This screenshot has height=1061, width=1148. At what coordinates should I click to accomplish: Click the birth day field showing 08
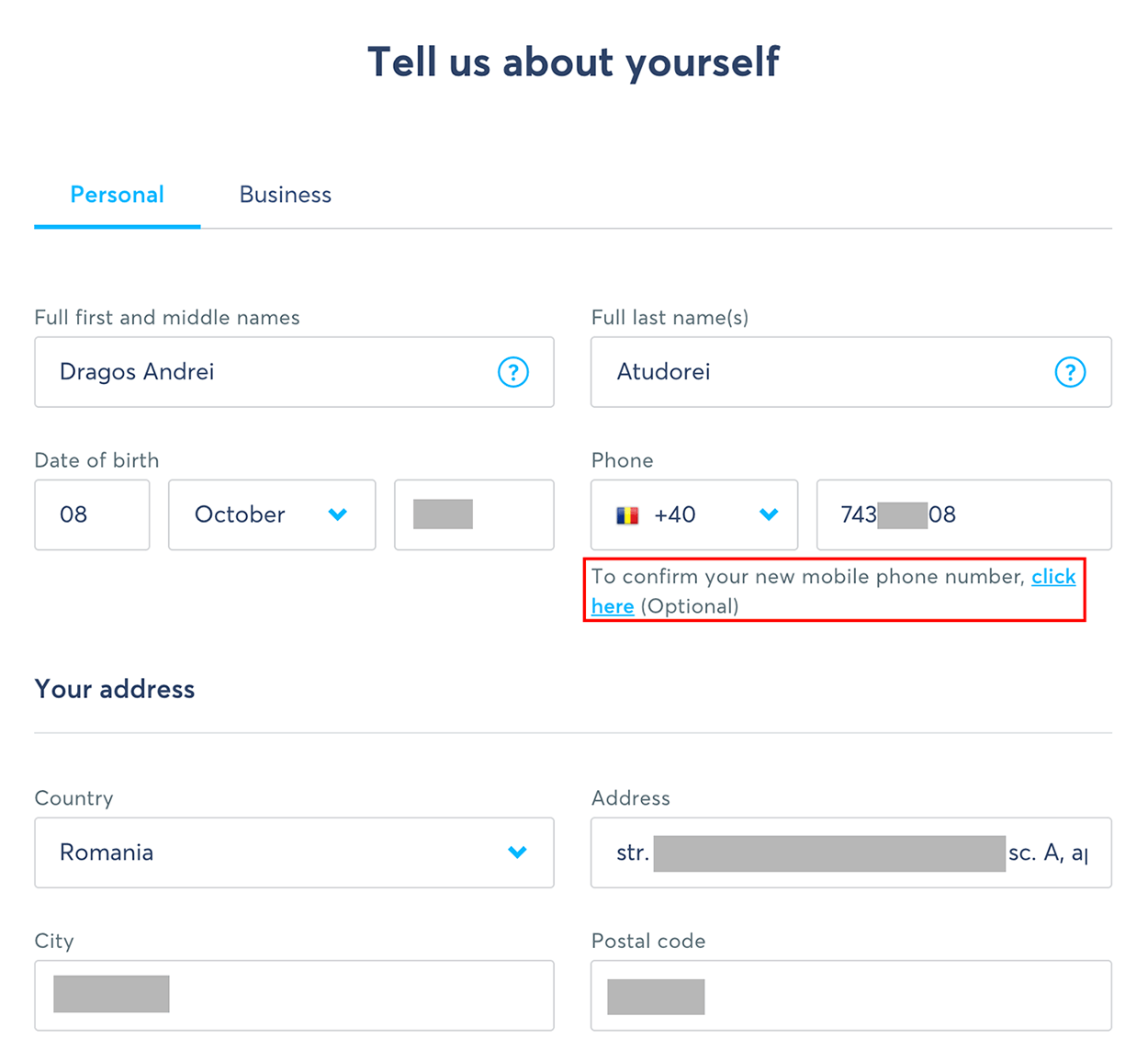pos(92,514)
